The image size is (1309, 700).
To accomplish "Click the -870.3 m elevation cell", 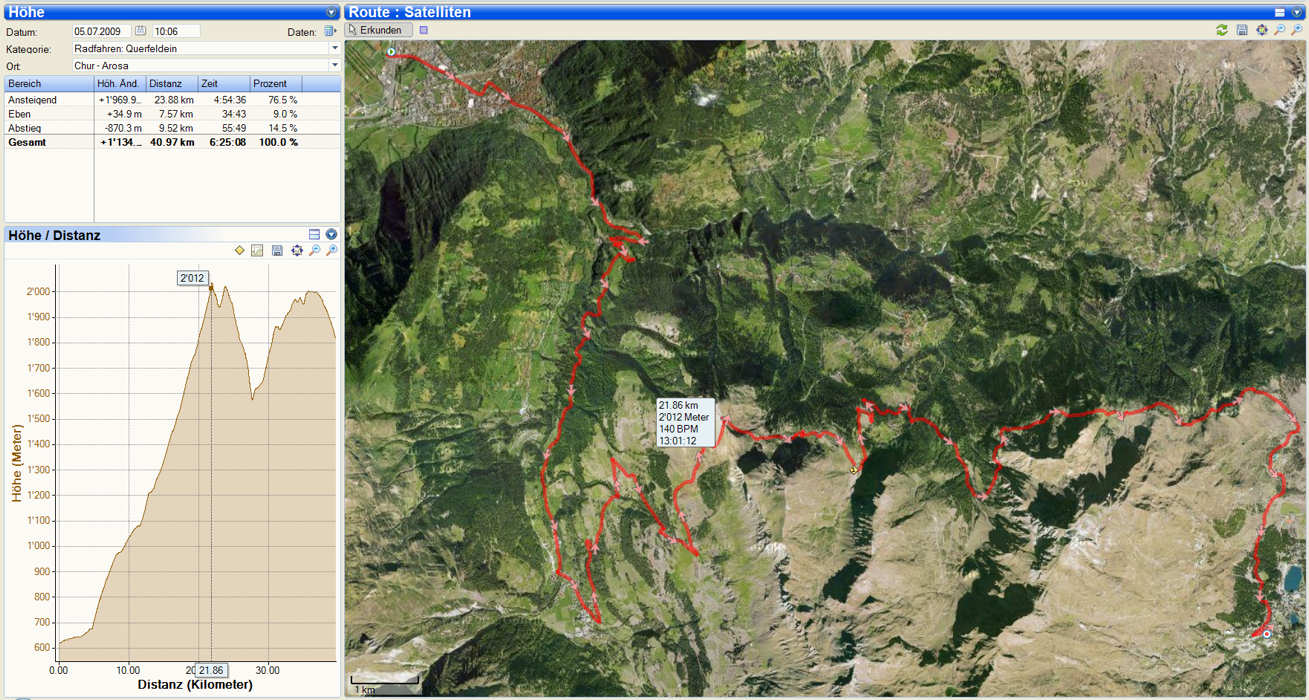I will 124,128.
